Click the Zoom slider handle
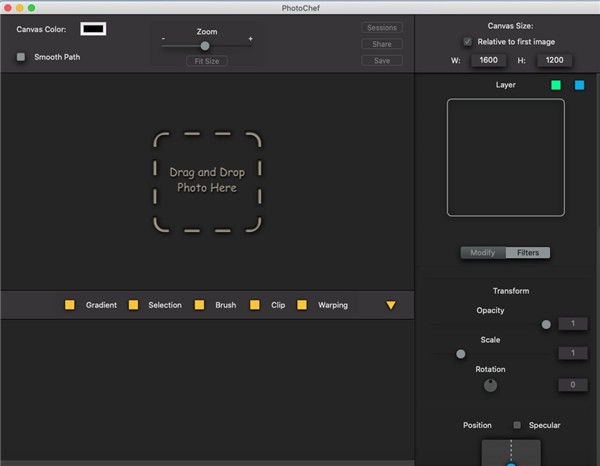The width and height of the screenshot is (600, 466). tap(205, 46)
